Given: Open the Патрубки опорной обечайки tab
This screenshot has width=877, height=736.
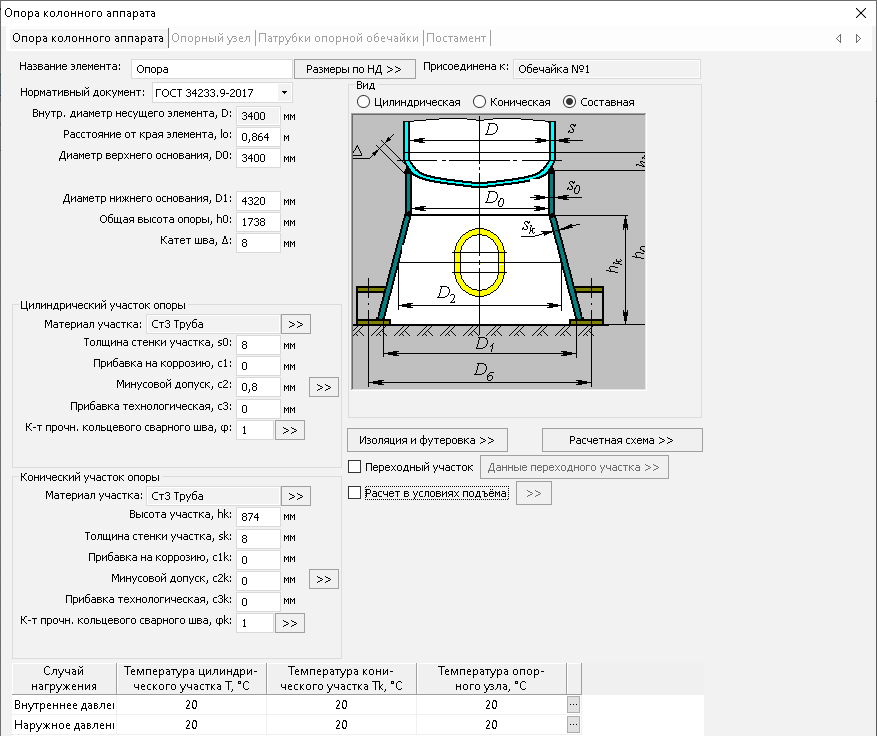Looking at the screenshot, I should pyautogui.click(x=338, y=38).
